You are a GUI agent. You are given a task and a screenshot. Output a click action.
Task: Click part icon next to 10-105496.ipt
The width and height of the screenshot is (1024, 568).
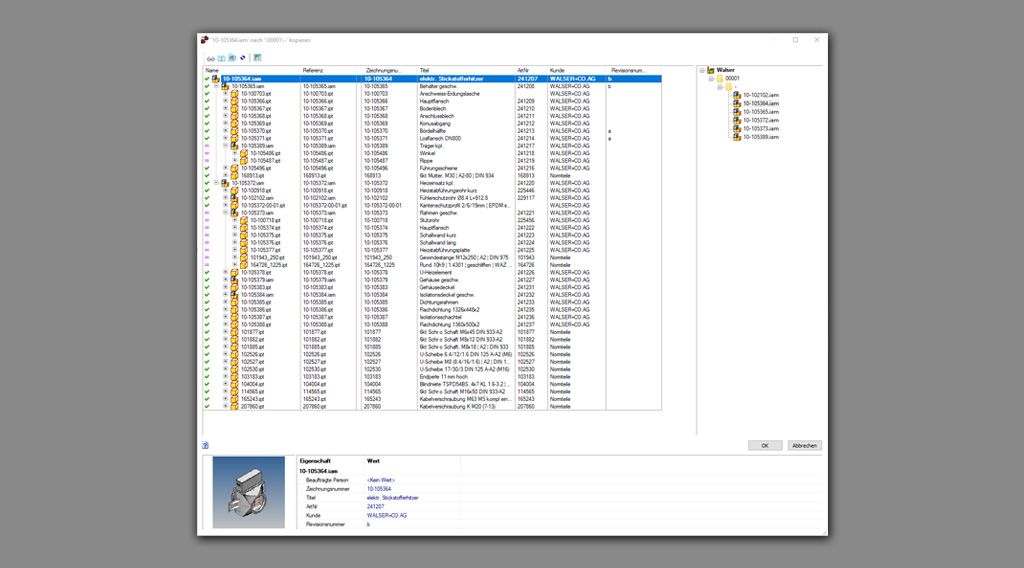[x=236, y=168]
